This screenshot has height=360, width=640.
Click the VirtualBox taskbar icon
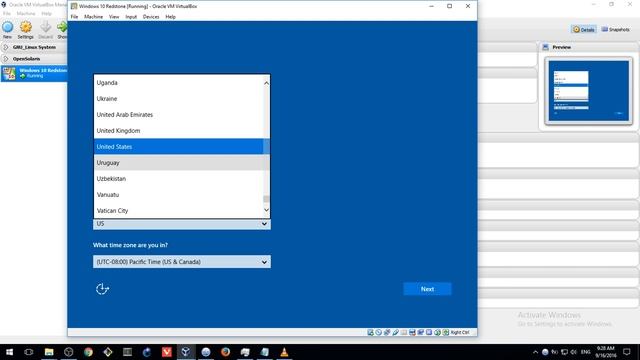point(186,352)
